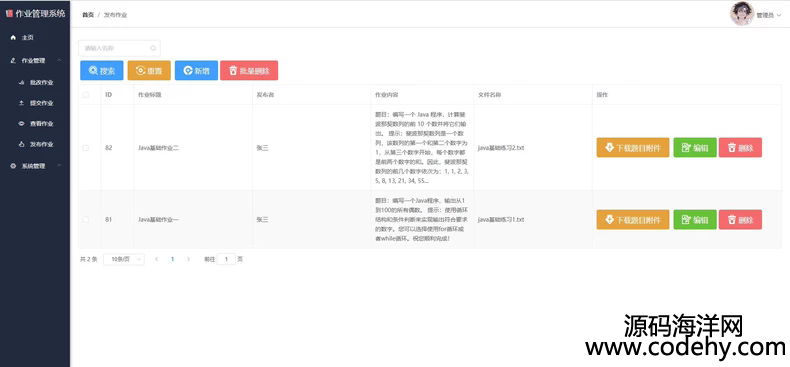
Task: Check the row with ID 82
Action: tap(86, 148)
